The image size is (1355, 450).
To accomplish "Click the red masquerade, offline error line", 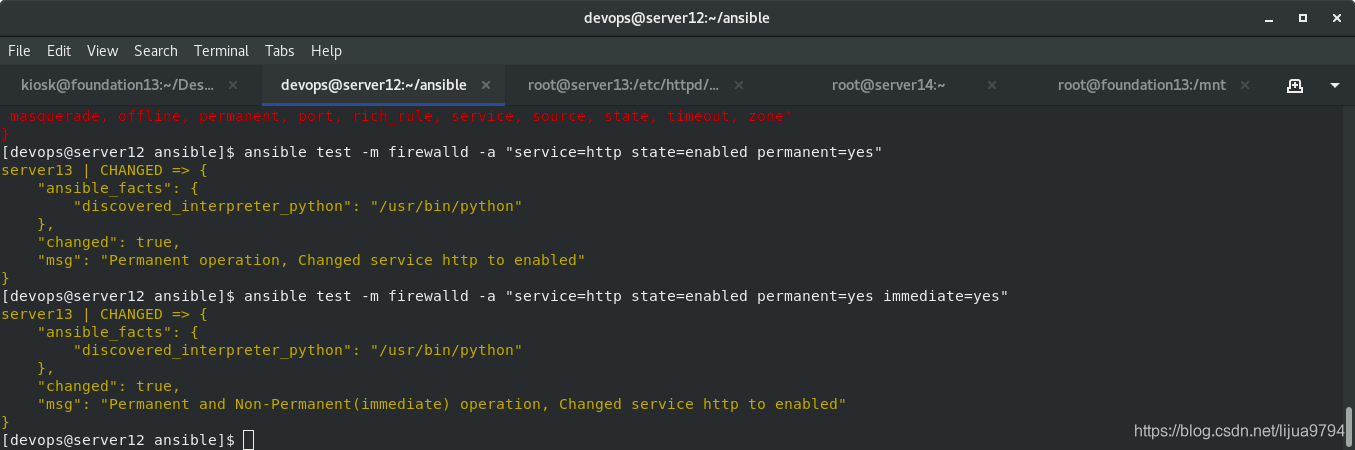I will (400, 116).
